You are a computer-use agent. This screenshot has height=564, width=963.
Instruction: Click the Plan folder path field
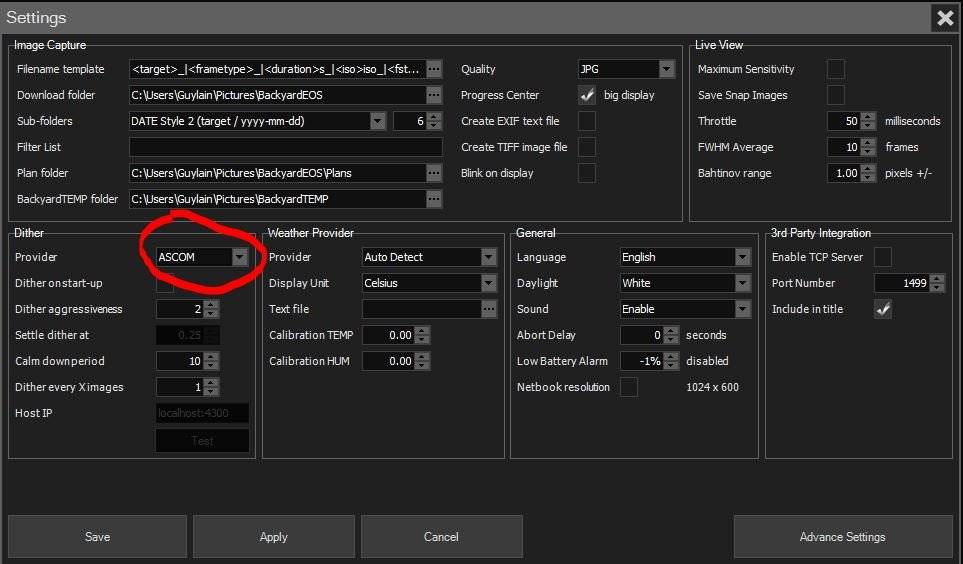tap(277, 173)
